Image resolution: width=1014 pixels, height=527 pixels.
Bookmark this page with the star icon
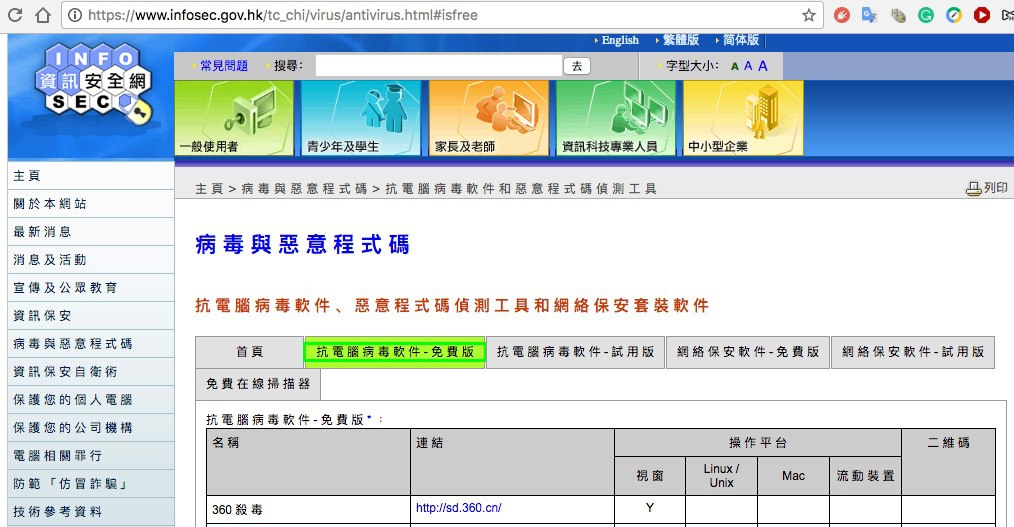tap(808, 15)
